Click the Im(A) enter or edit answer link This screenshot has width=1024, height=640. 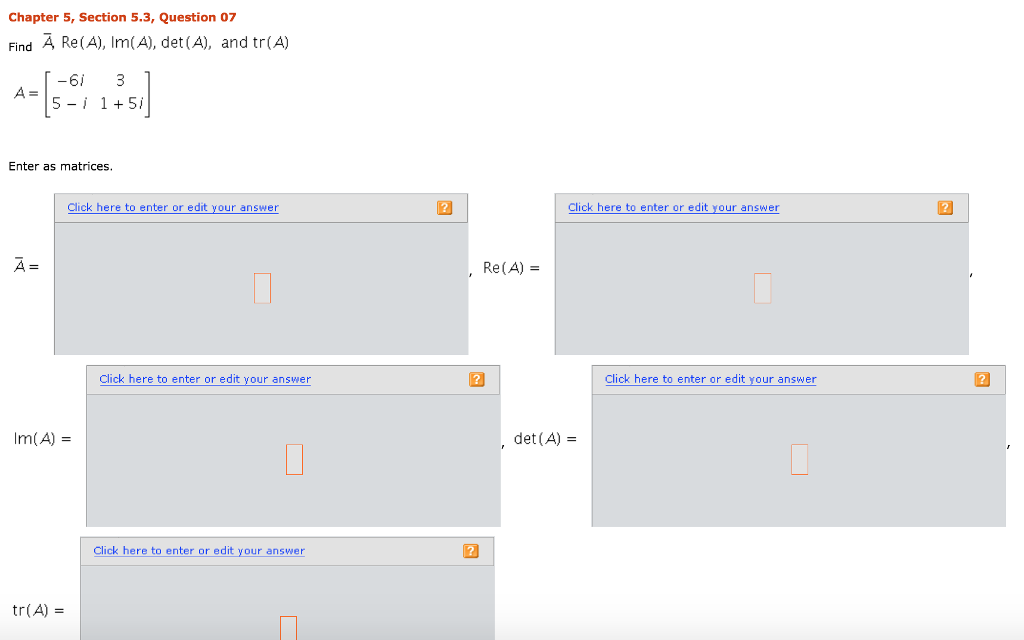click(x=205, y=380)
